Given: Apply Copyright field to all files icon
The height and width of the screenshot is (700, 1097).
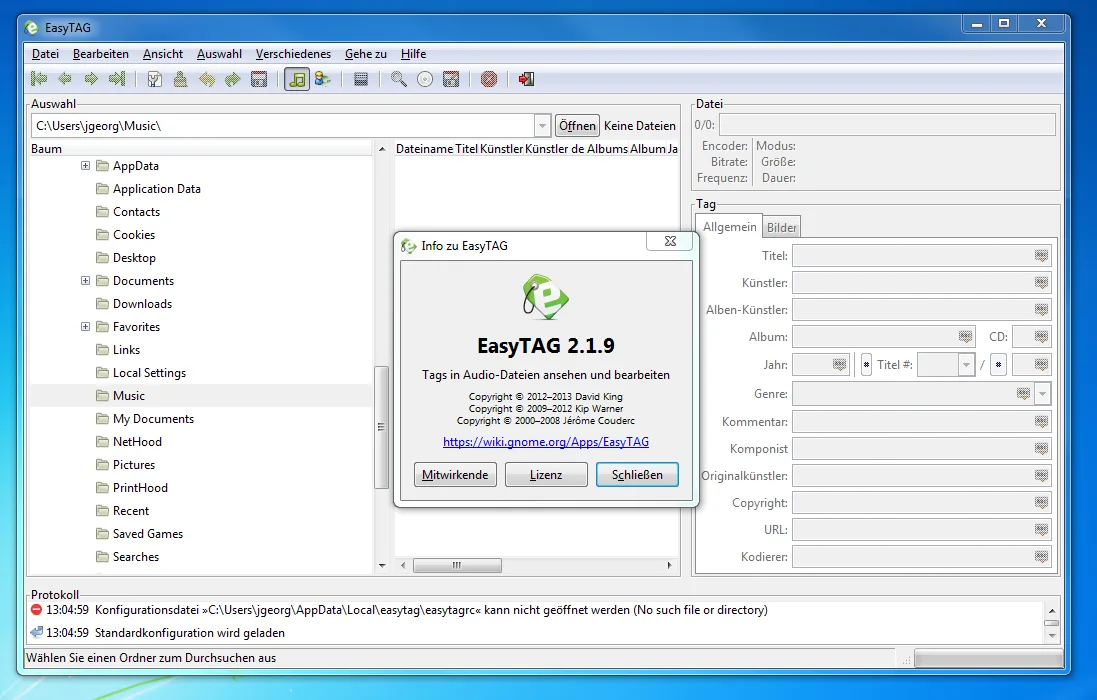Looking at the screenshot, I should tap(1041, 503).
